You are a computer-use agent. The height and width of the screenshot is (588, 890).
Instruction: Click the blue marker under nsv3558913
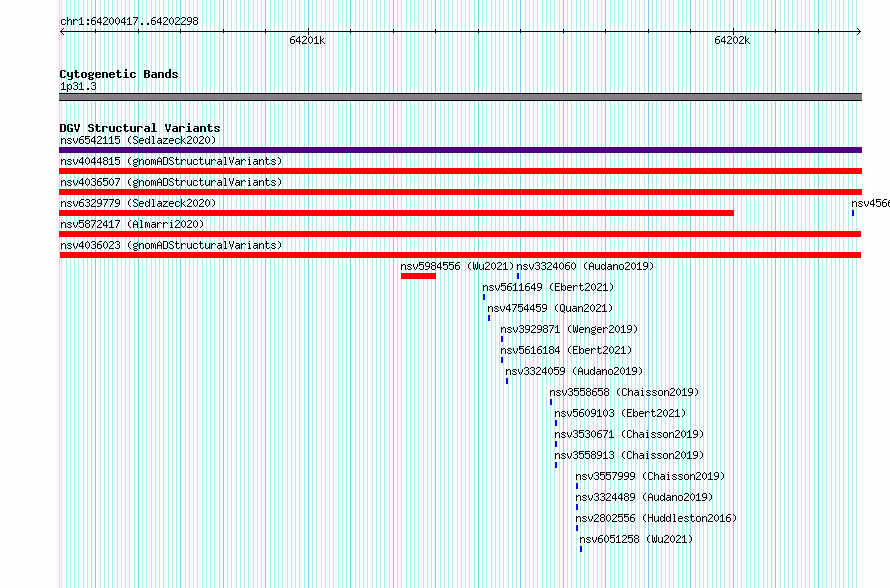coord(556,465)
